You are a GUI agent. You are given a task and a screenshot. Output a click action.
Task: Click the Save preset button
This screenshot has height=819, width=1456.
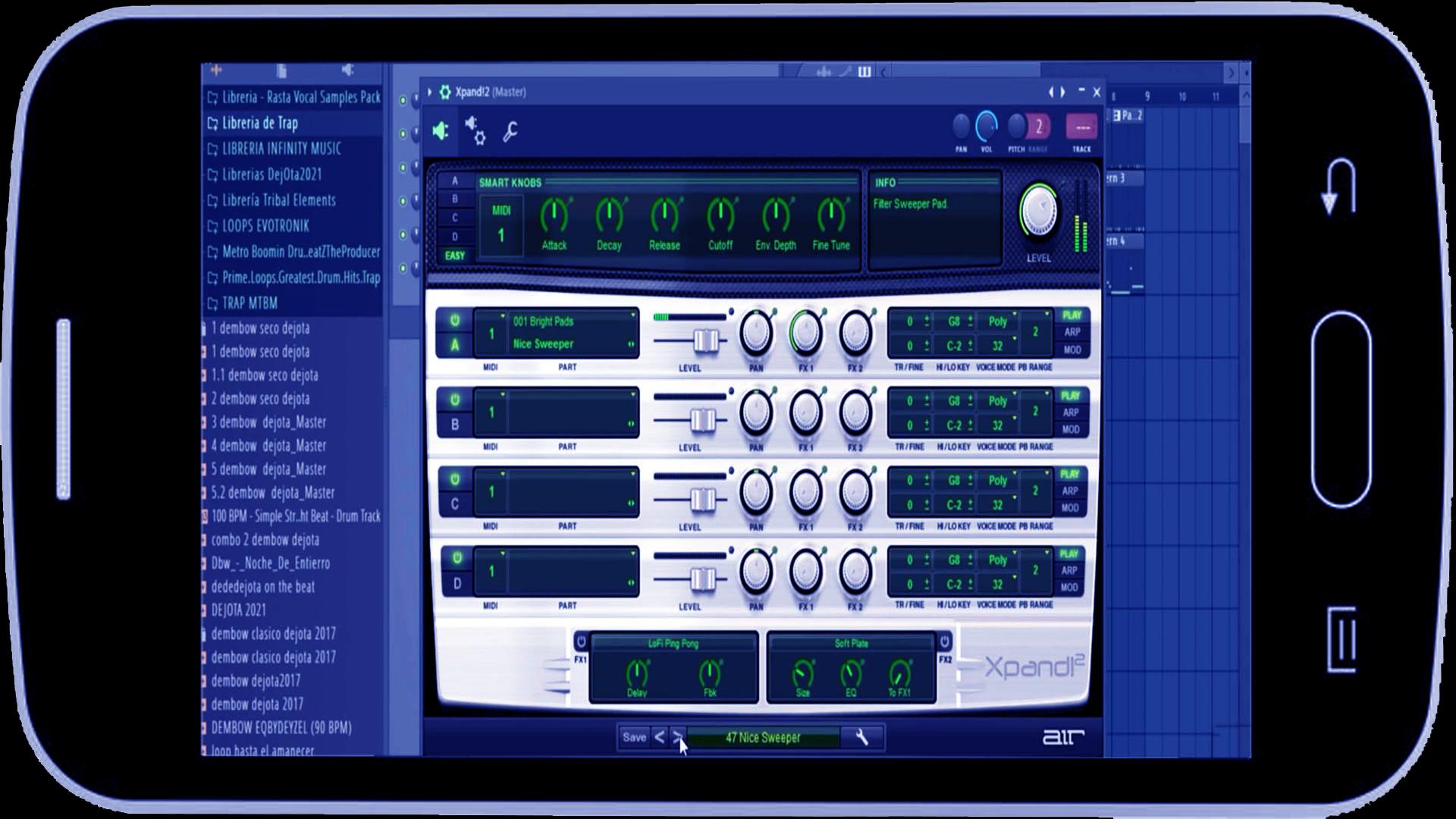point(634,737)
